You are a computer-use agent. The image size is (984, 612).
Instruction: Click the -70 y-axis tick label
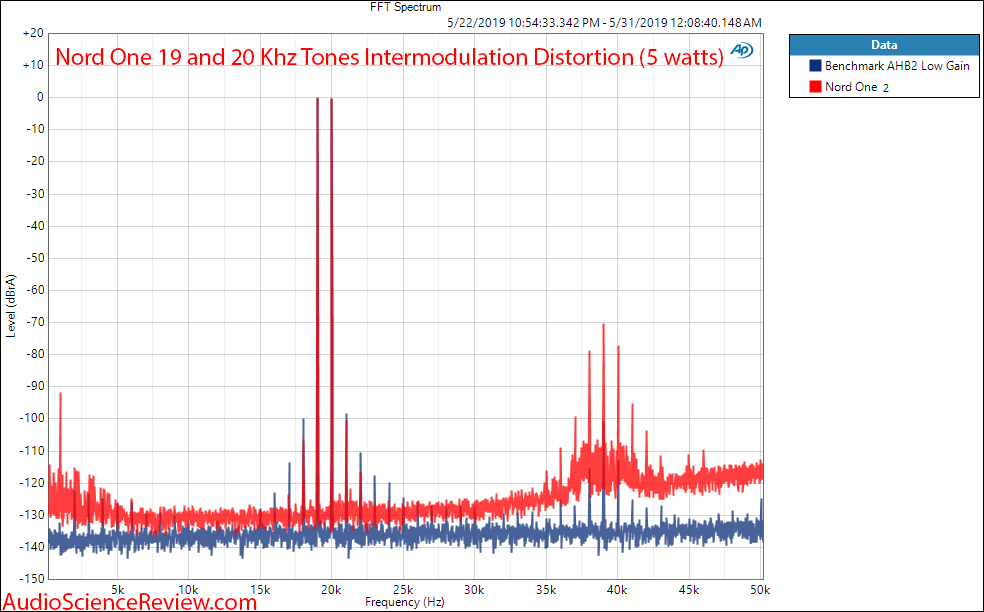[35, 322]
